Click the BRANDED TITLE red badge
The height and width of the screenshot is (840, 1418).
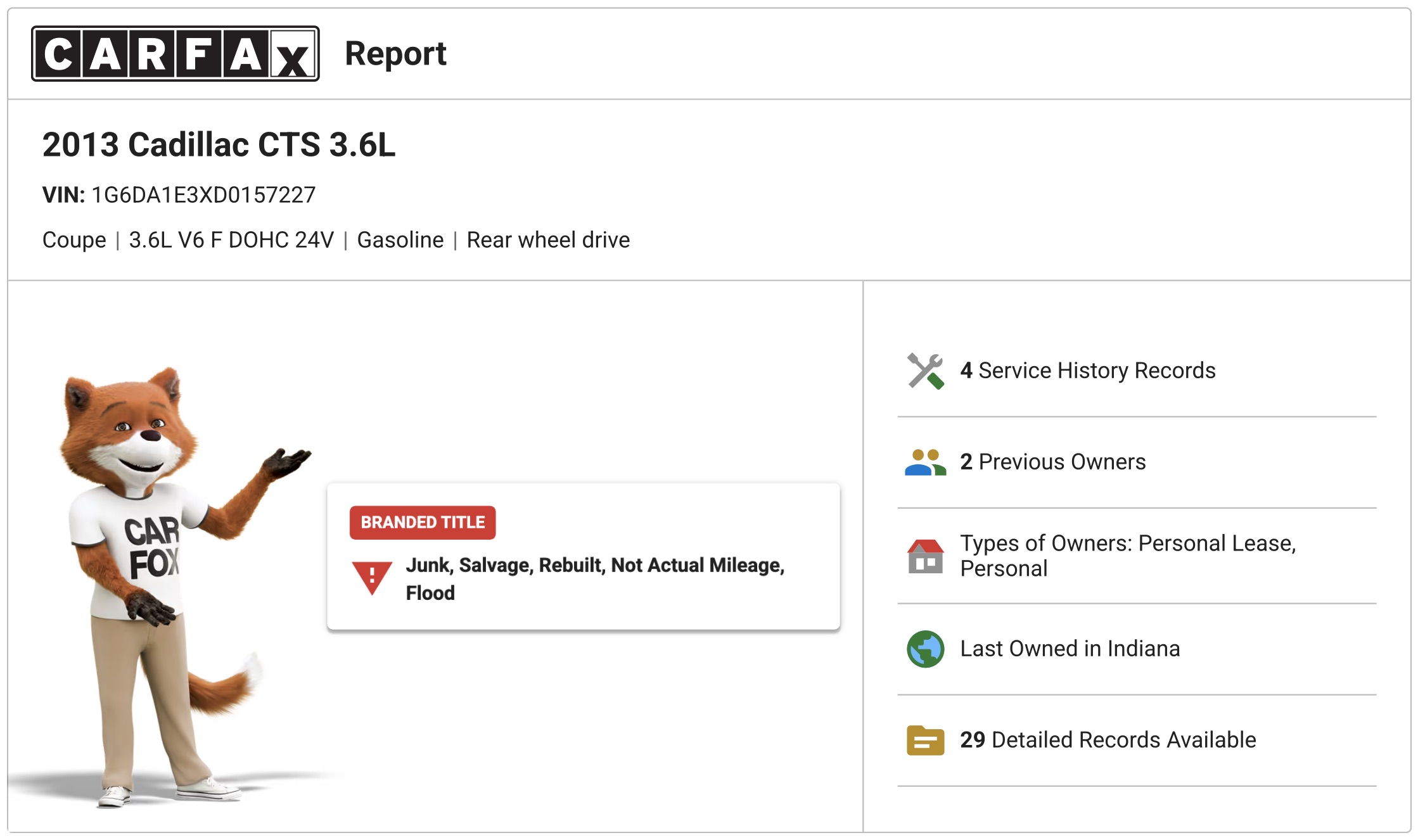423,523
